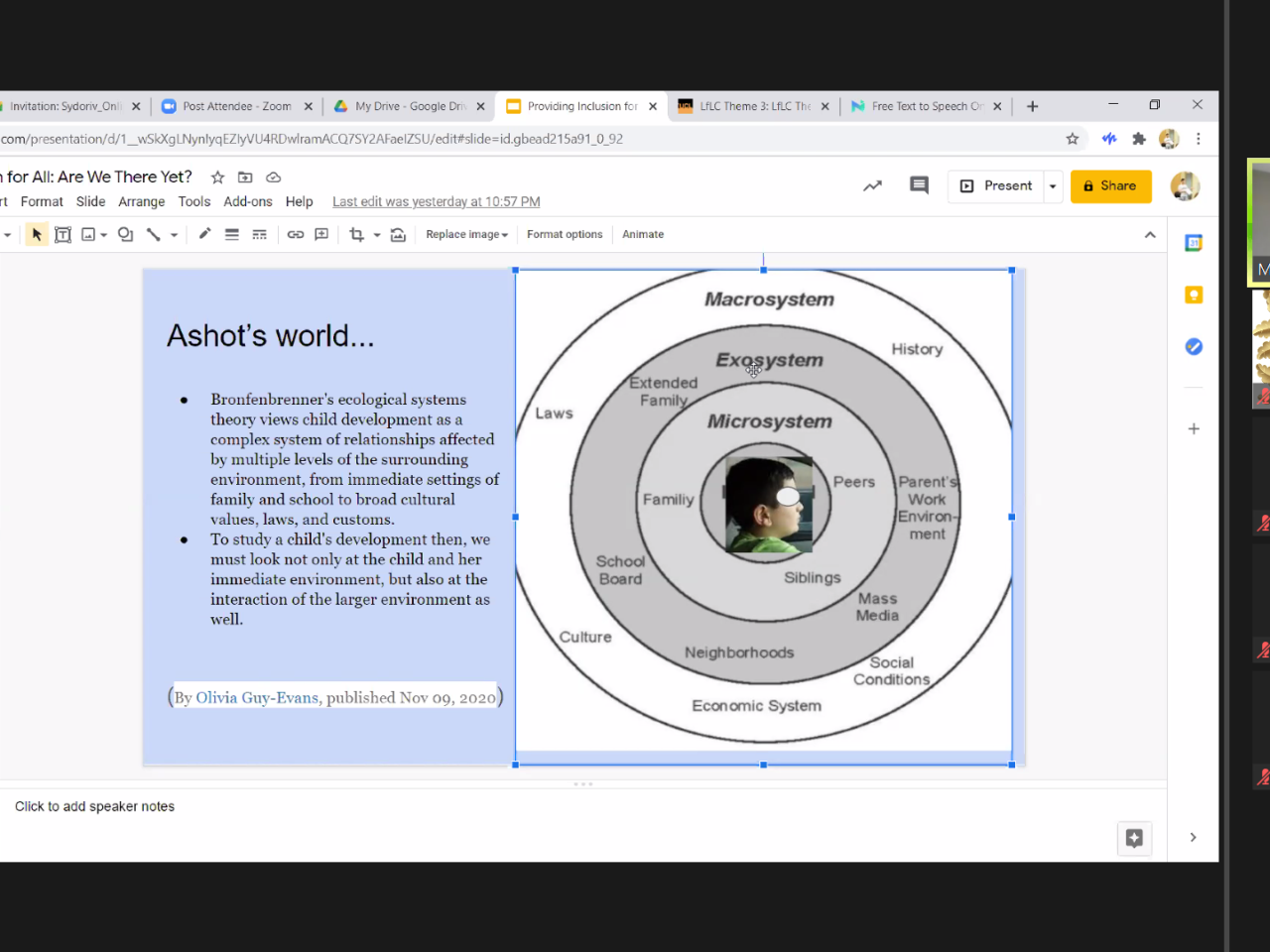Choose the crop image tool
This screenshot has height=952, width=1270.
click(357, 235)
